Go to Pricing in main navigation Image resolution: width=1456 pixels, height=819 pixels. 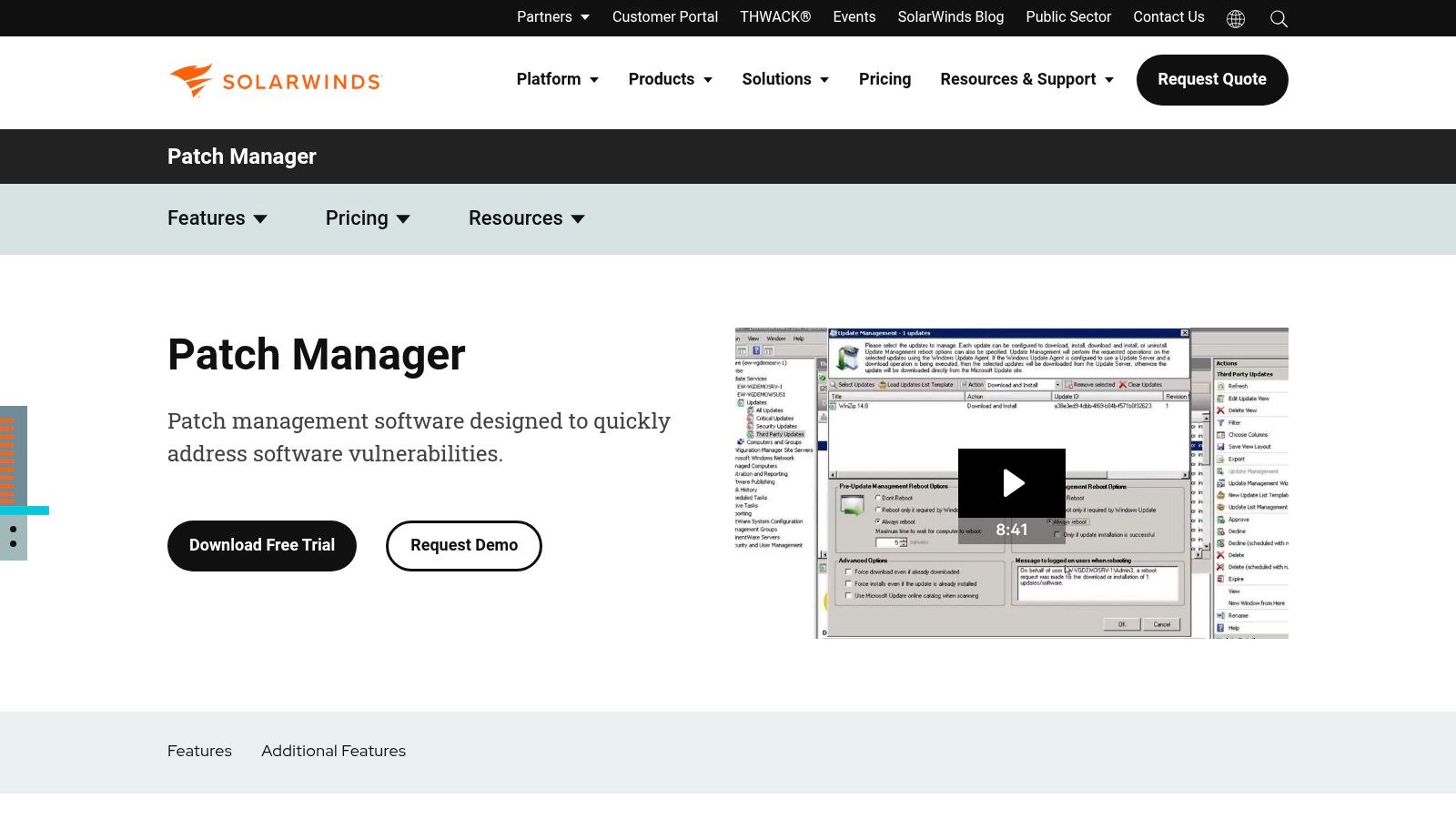[x=885, y=79]
